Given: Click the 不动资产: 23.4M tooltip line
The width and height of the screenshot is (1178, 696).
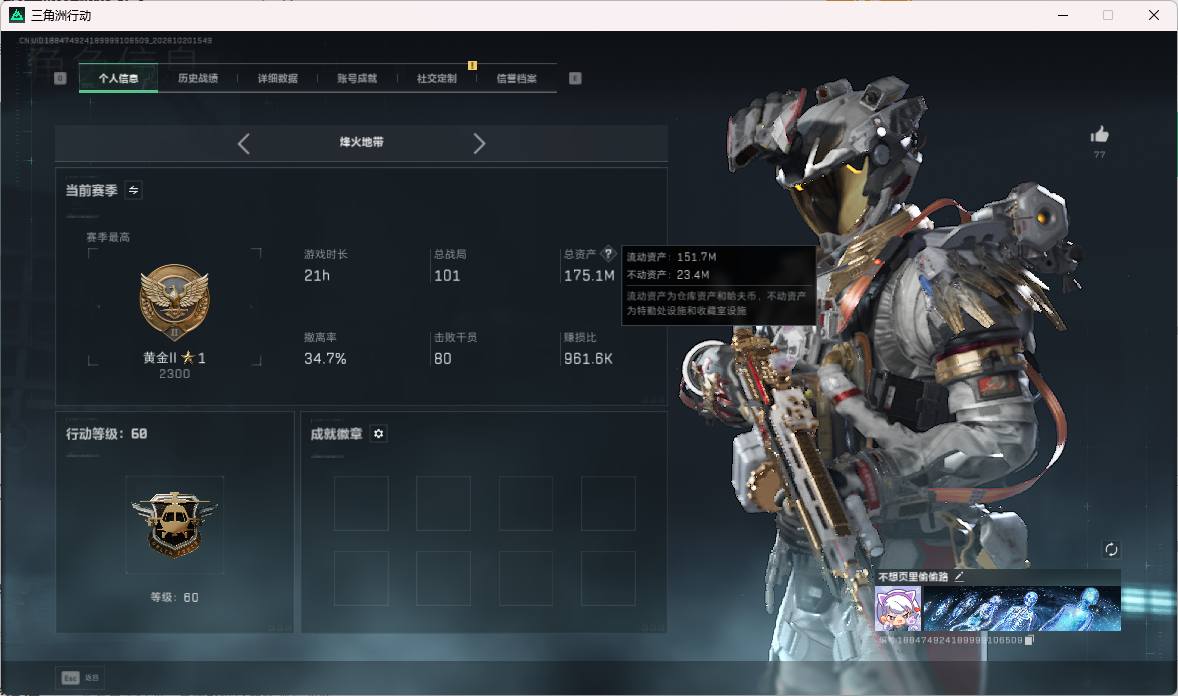Looking at the screenshot, I should 668,275.
